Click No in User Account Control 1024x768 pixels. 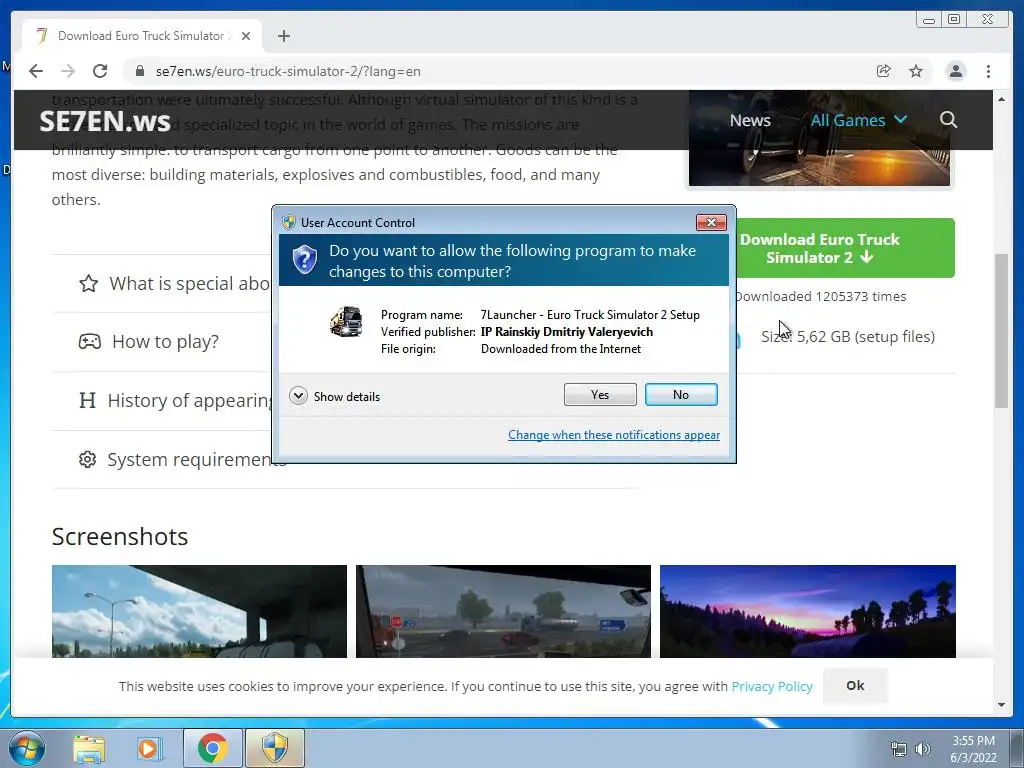coord(681,394)
